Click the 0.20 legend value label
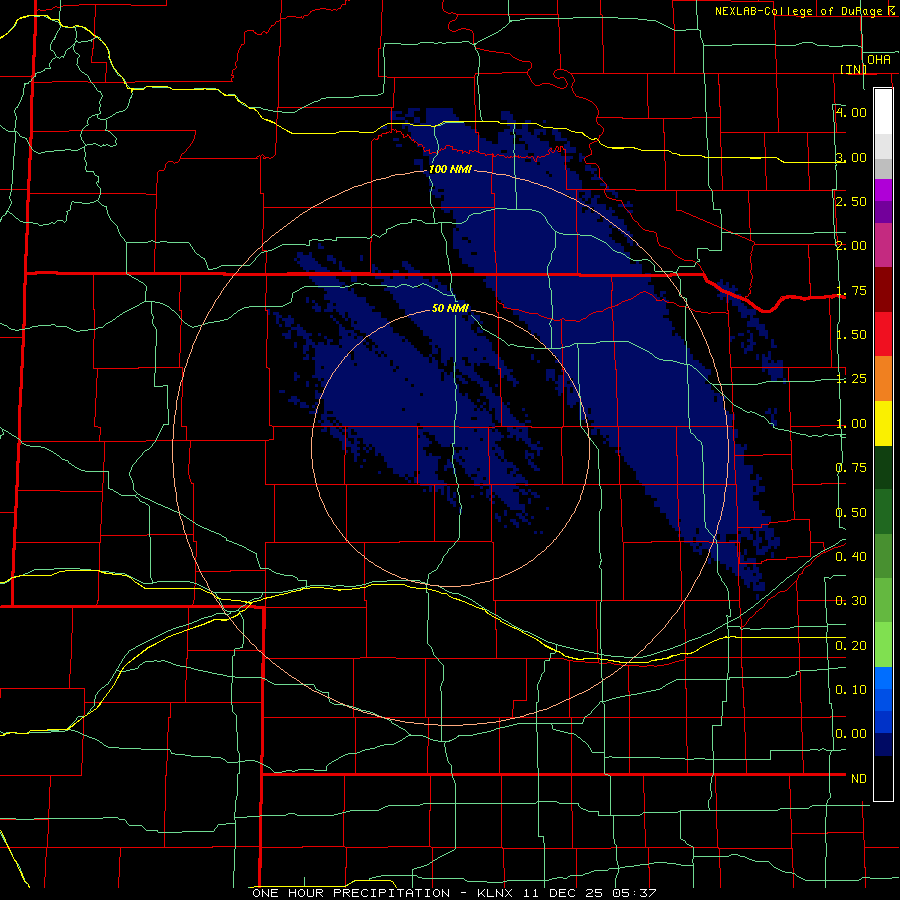 pos(851,646)
